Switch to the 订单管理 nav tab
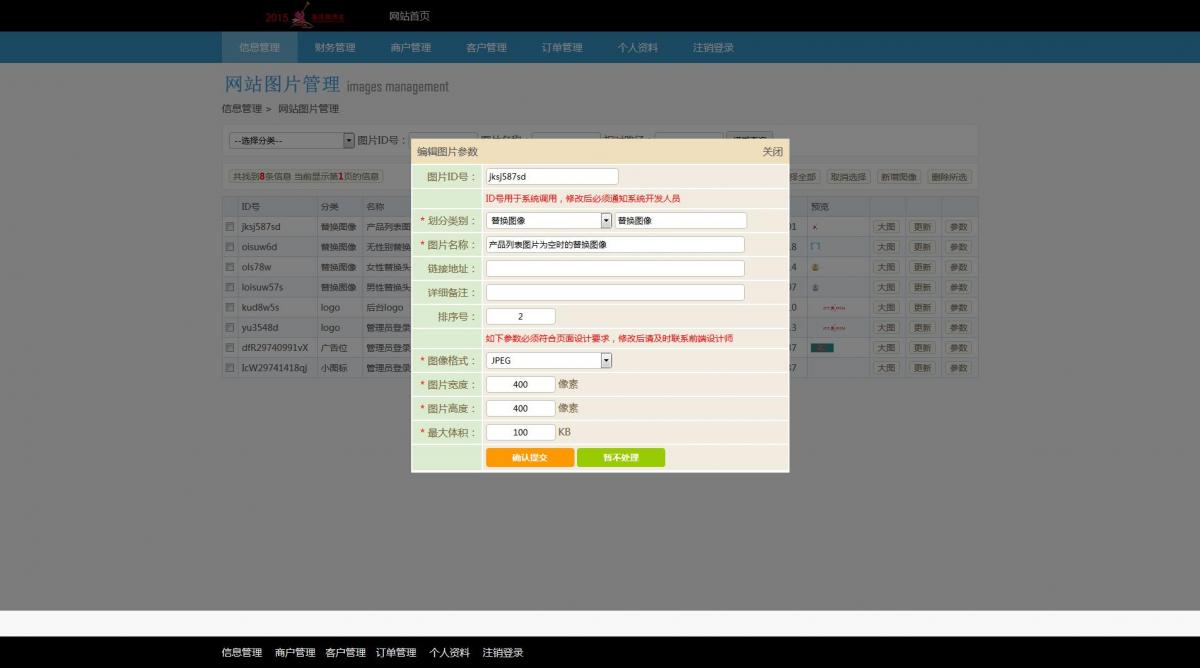This screenshot has width=1200, height=668. pyautogui.click(x=562, y=47)
